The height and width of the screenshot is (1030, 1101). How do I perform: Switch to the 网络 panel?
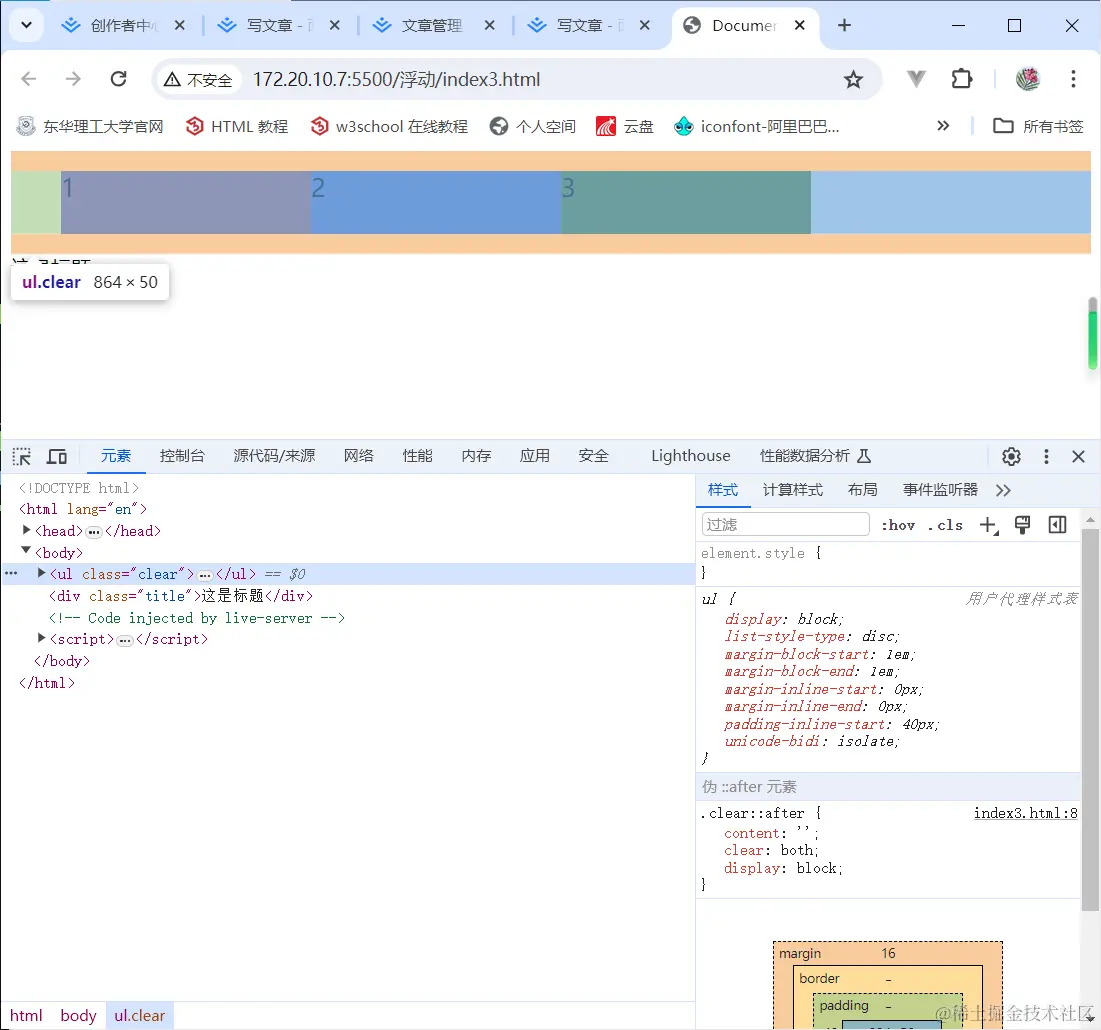pos(359,456)
